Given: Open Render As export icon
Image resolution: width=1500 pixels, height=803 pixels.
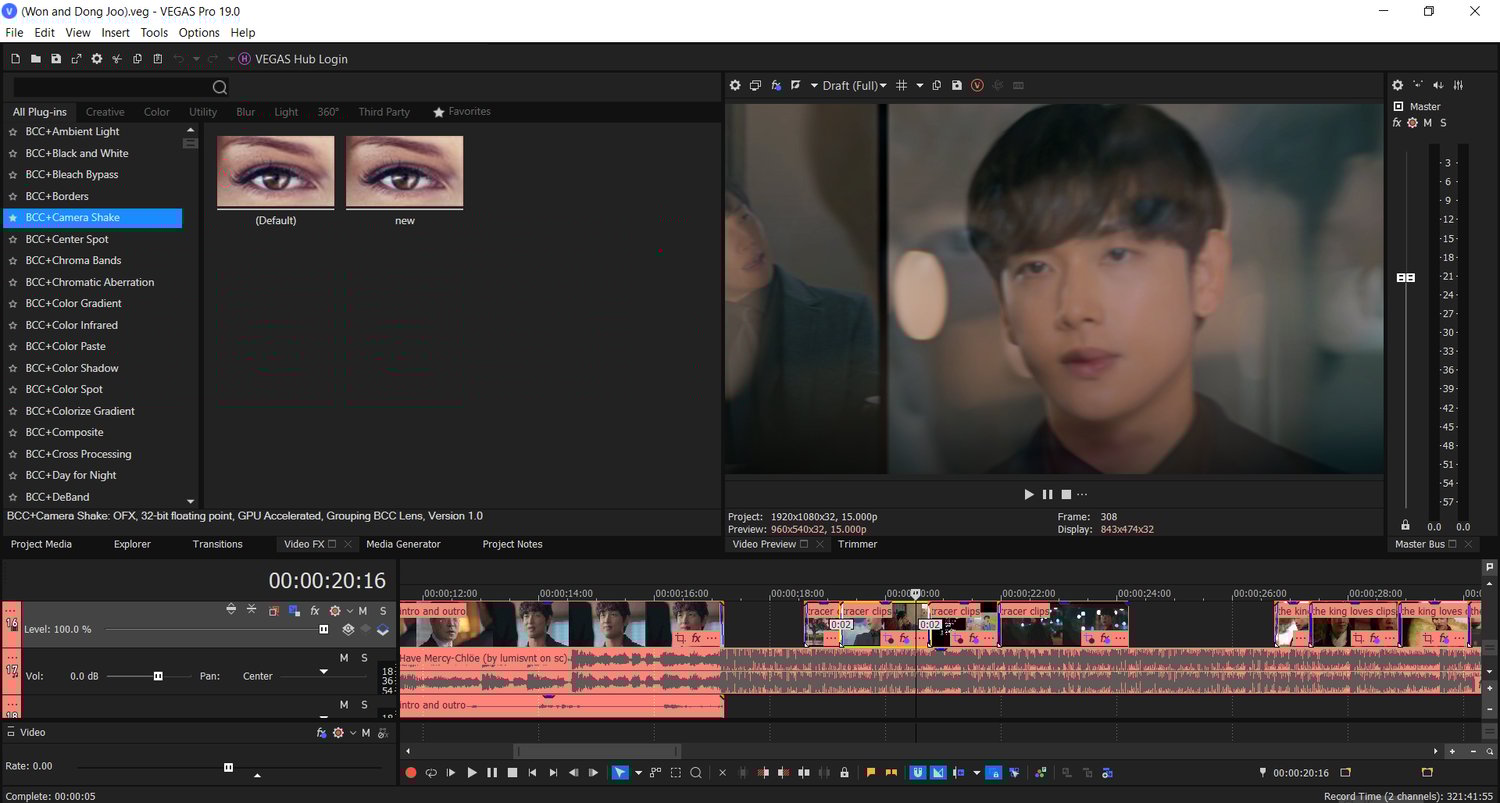Looking at the screenshot, I should click(76, 59).
